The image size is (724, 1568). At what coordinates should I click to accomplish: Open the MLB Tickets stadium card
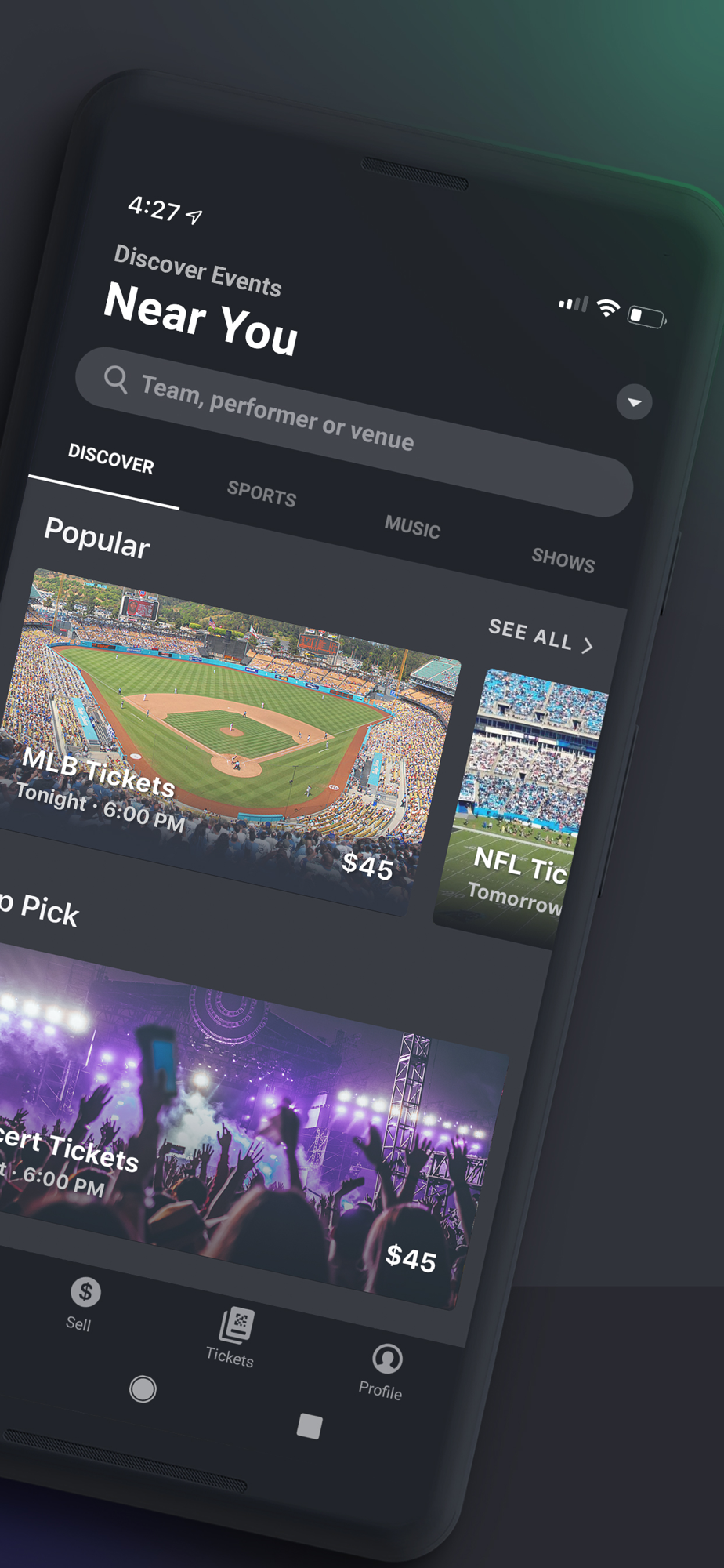(227, 742)
